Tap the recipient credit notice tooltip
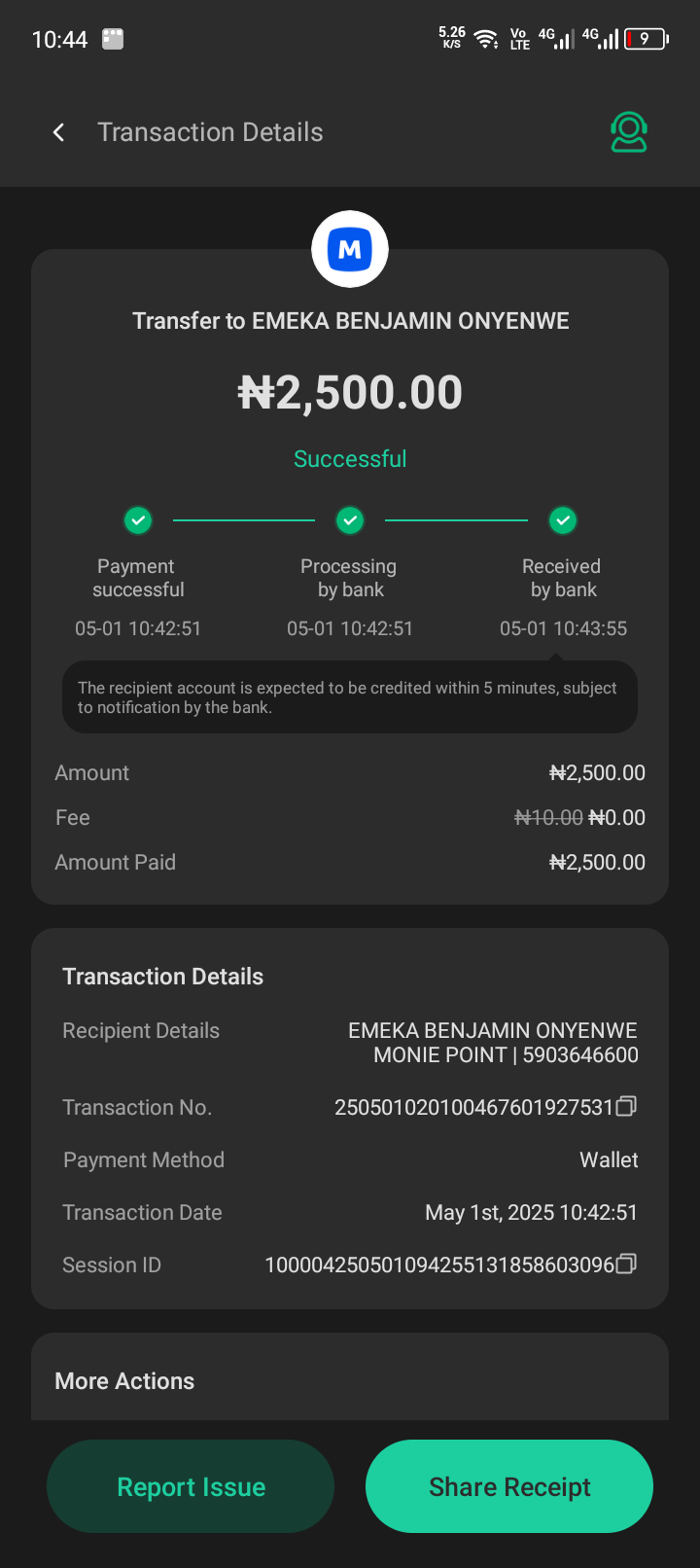Image resolution: width=700 pixels, height=1568 pixels. pos(350,697)
